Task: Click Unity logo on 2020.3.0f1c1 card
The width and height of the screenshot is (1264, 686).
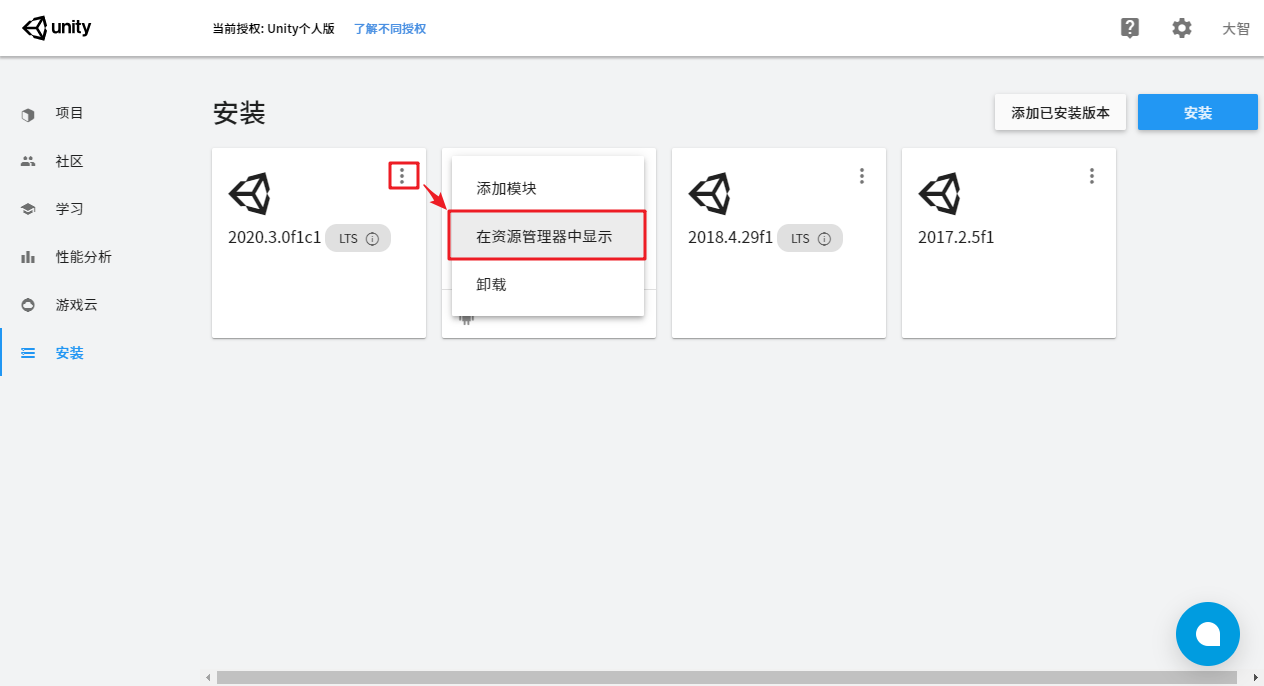Action: [249, 194]
